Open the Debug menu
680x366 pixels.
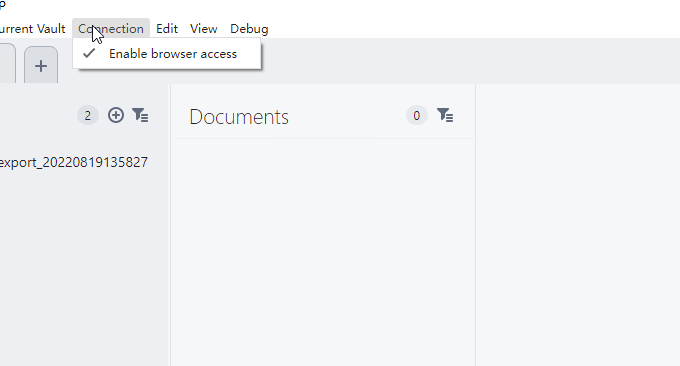point(249,29)
